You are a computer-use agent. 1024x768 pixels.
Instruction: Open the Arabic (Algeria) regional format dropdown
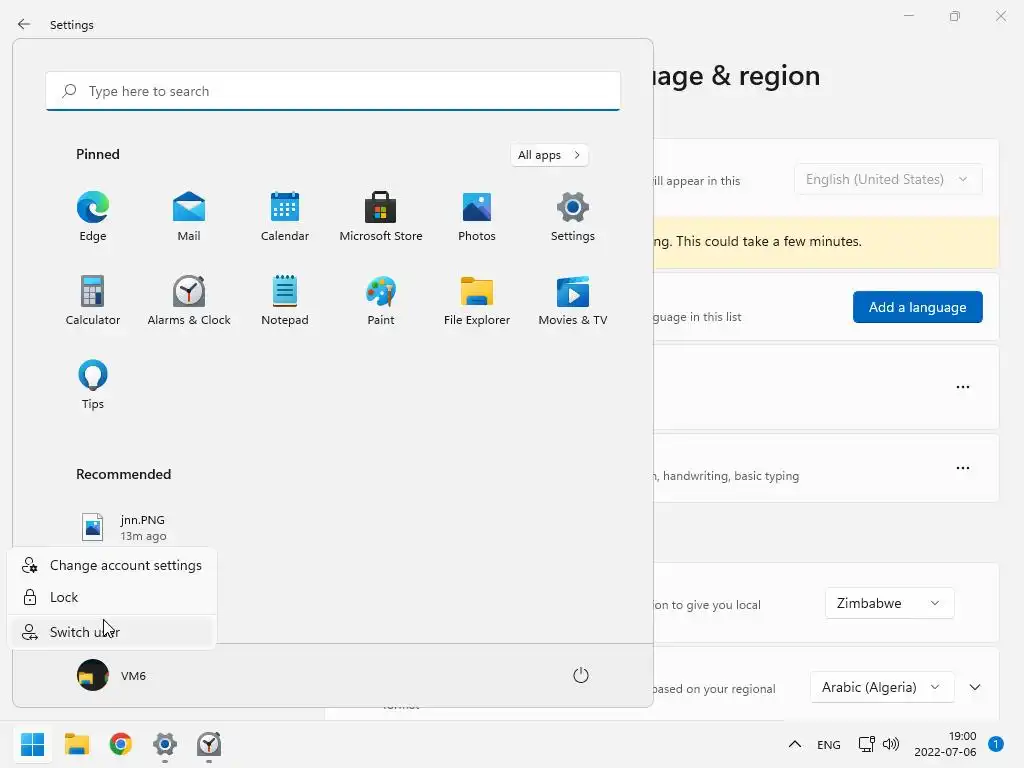click(881, 687)
